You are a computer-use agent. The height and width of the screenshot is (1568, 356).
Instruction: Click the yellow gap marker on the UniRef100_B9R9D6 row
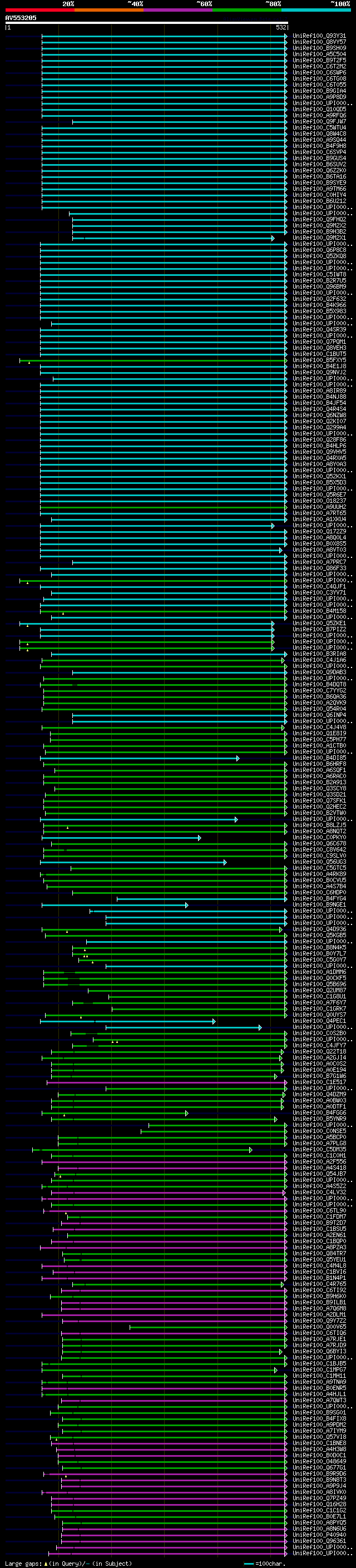(x=66, y=1476)
